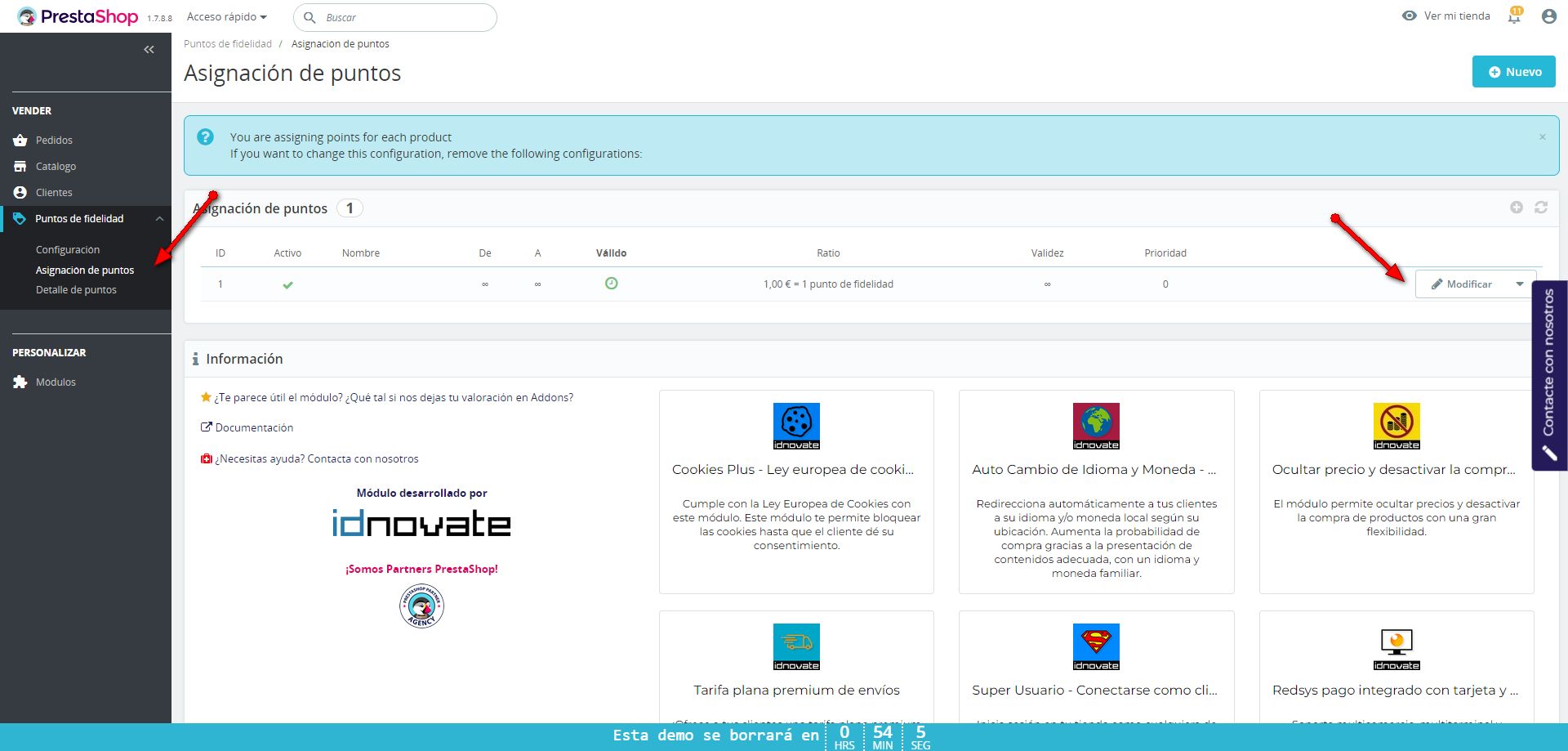Go to Configuracion submenu item
The height and width of the screenshot is (751, 1568).
click(68, 250)
